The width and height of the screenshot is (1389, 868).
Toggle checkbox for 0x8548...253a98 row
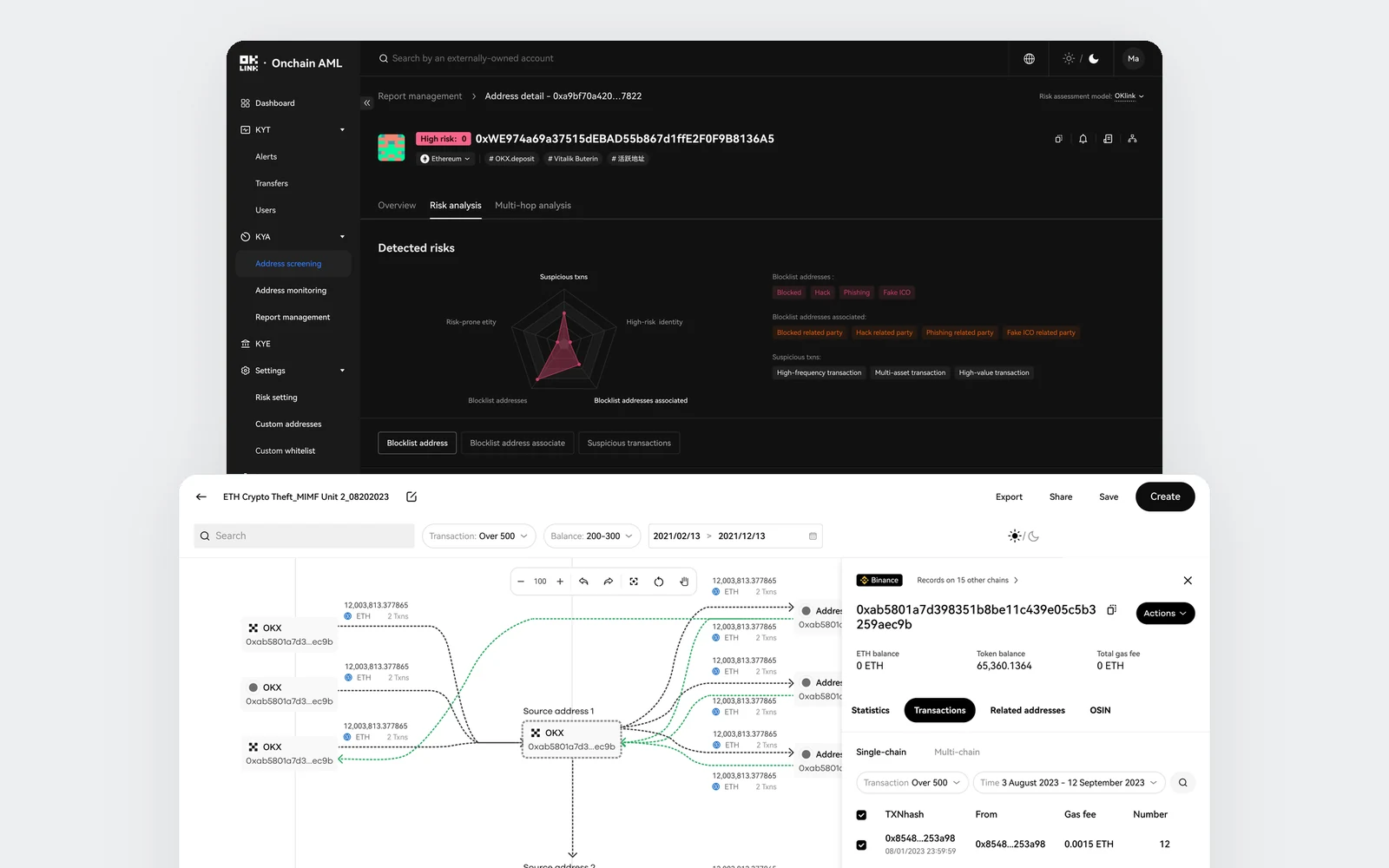click(x=861, y=845)
